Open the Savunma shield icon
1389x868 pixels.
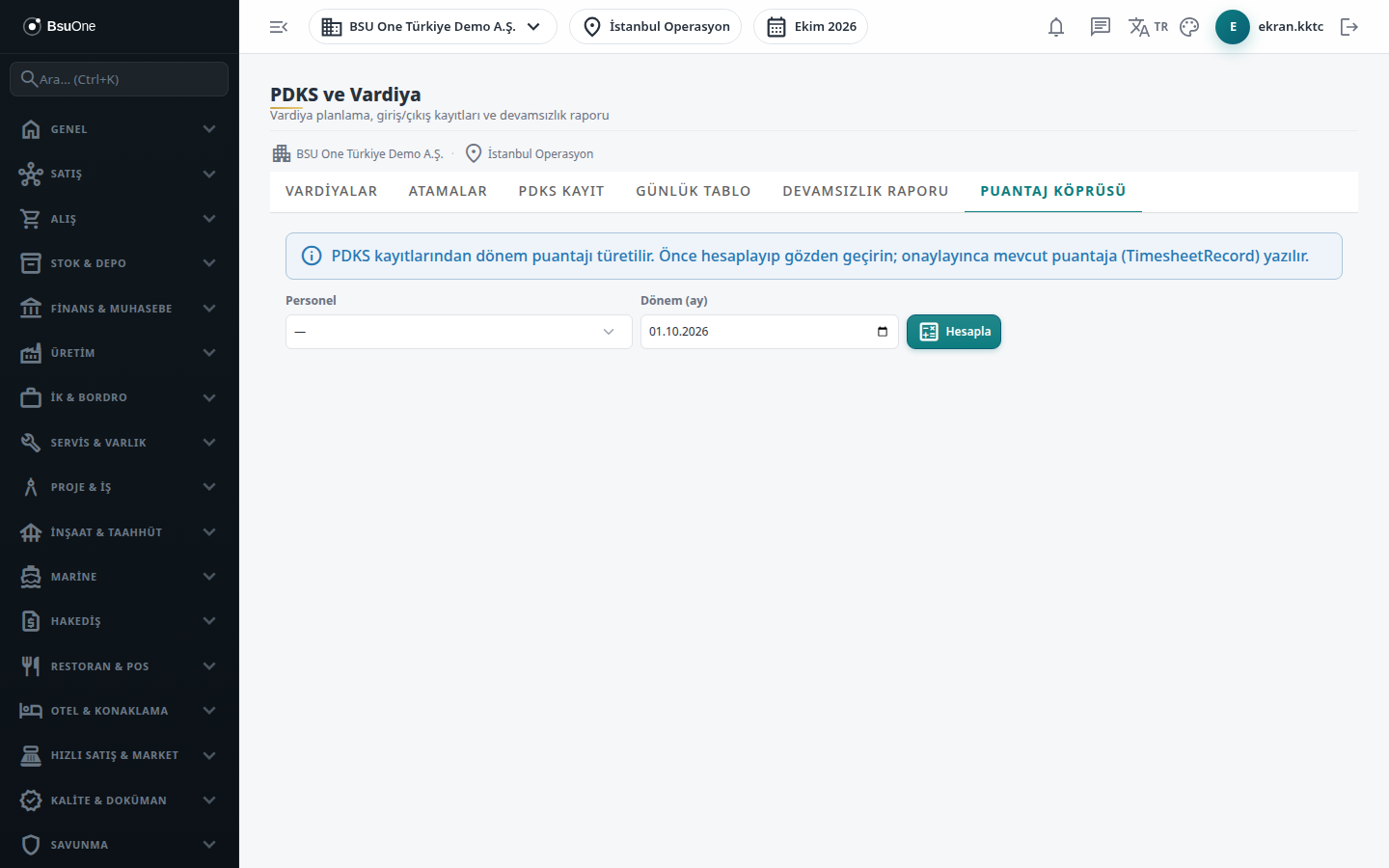[x=31, y=845]
